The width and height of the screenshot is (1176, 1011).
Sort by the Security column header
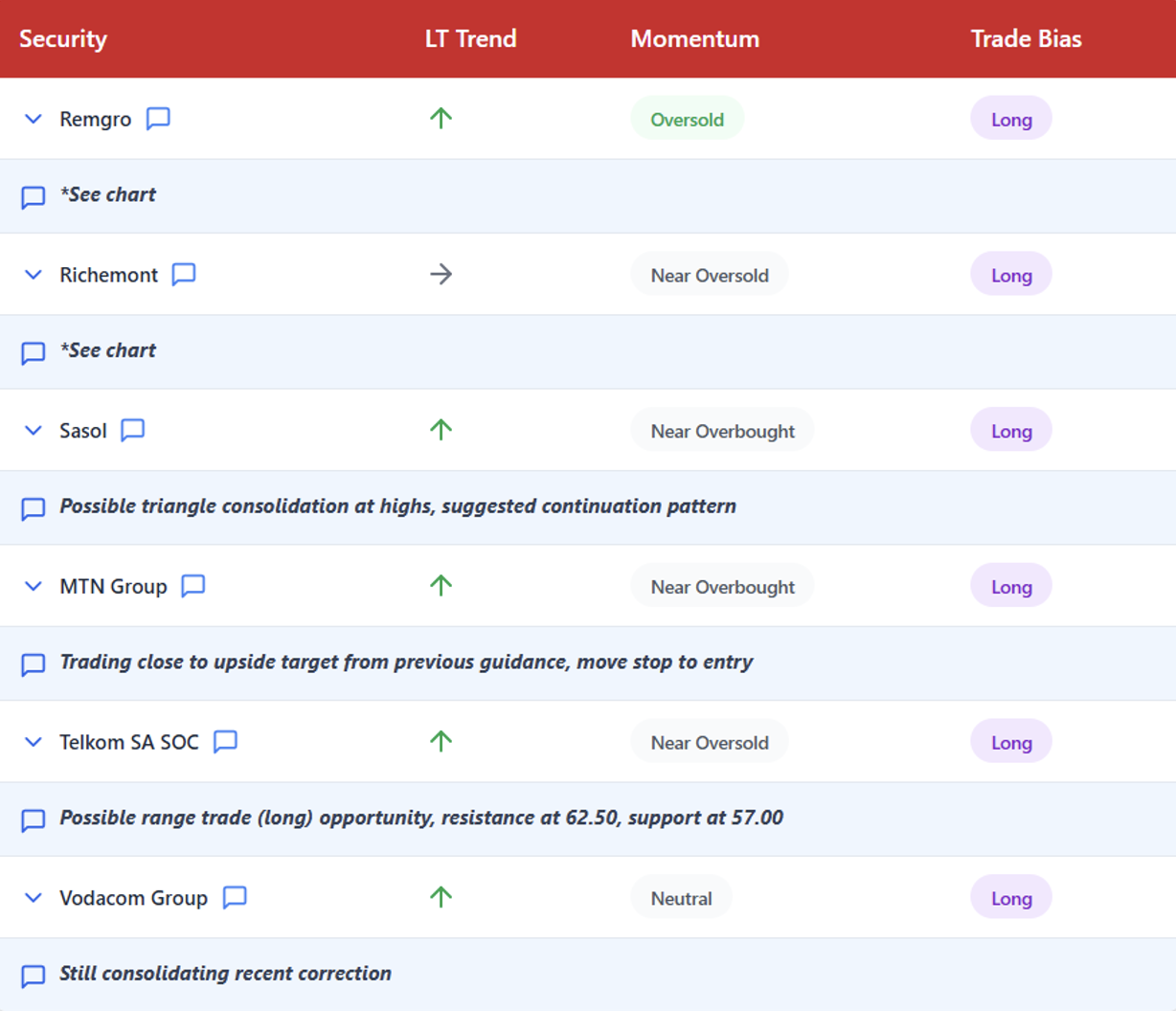coord(63,39)
